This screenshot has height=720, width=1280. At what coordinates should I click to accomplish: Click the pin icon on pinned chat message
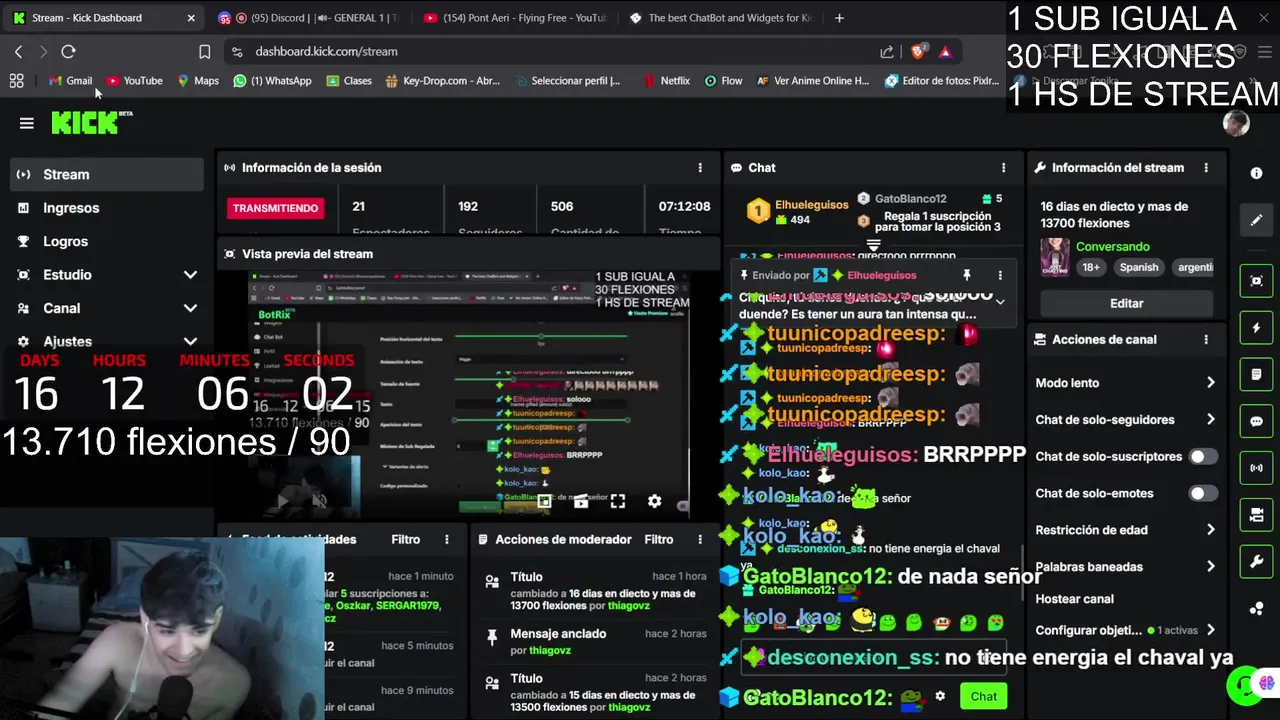(x=967, y=275)
